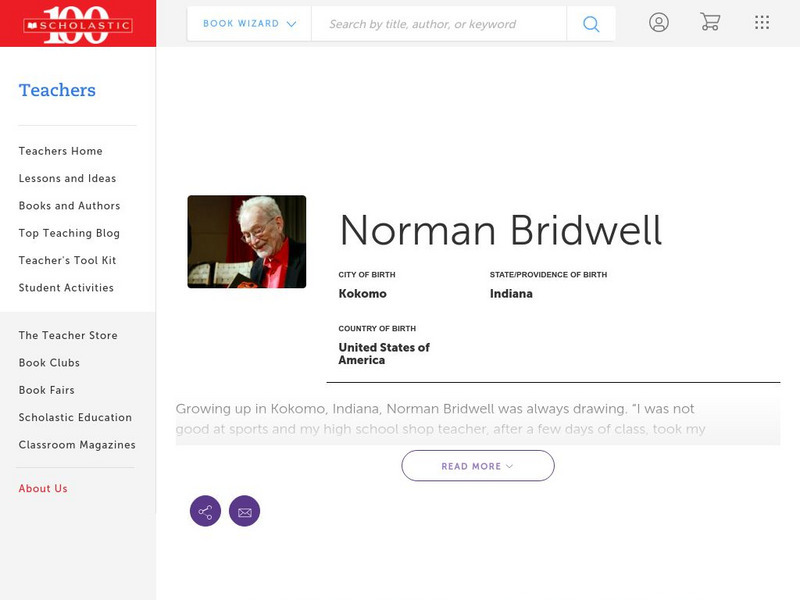The image size is (800, 600).
Task: Open the Book Clubs link
Action: (49, 363)
